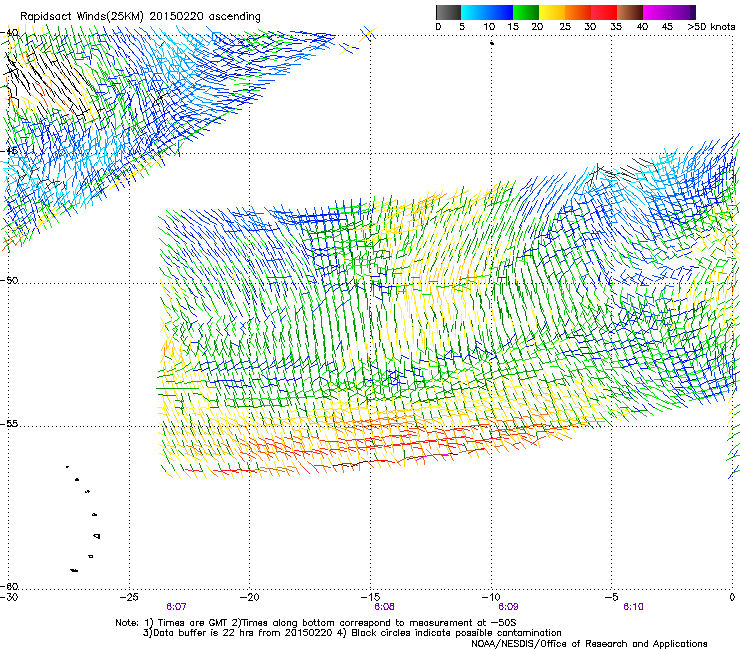
Task: Click the '>50 knots' legend label
Action: 711,27
